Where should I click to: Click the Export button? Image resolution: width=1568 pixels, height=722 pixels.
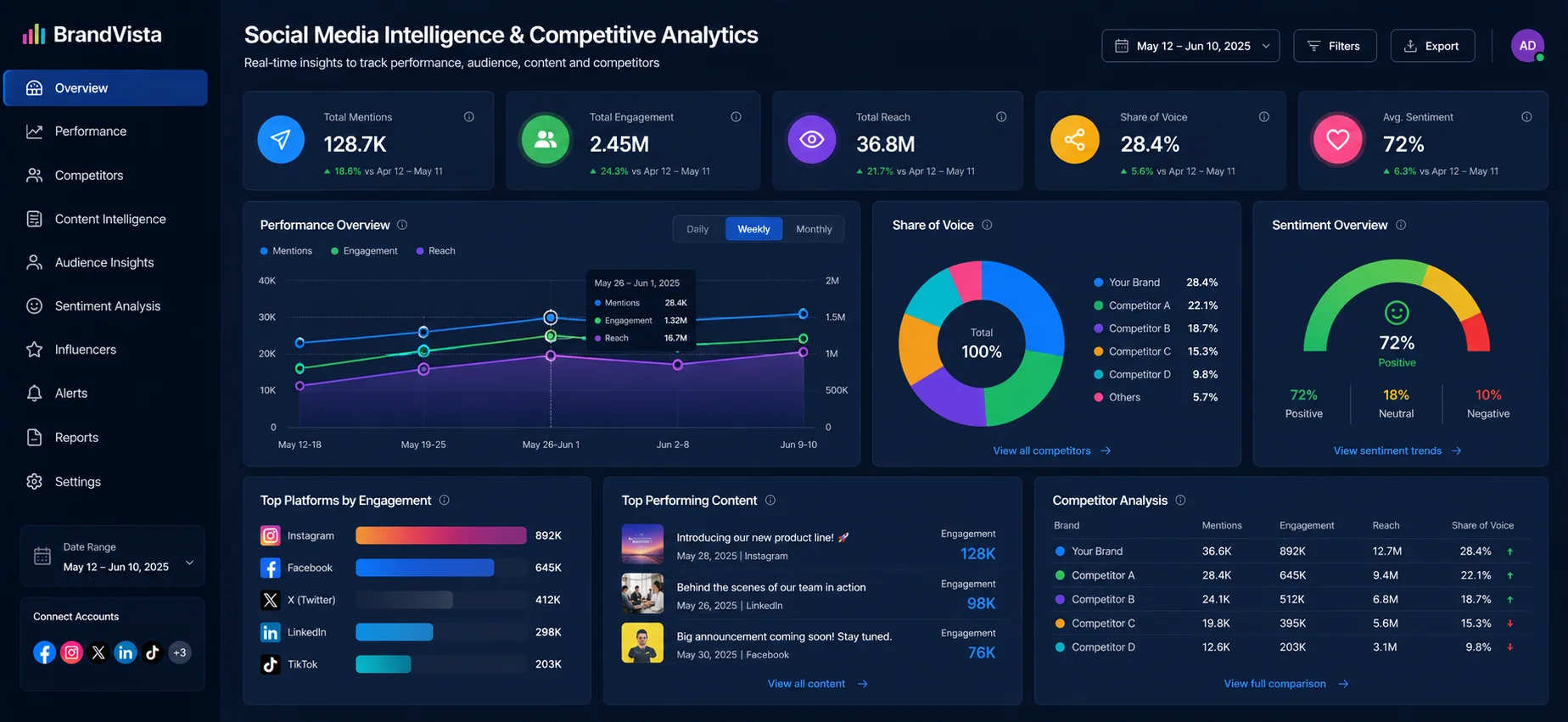1432,46
